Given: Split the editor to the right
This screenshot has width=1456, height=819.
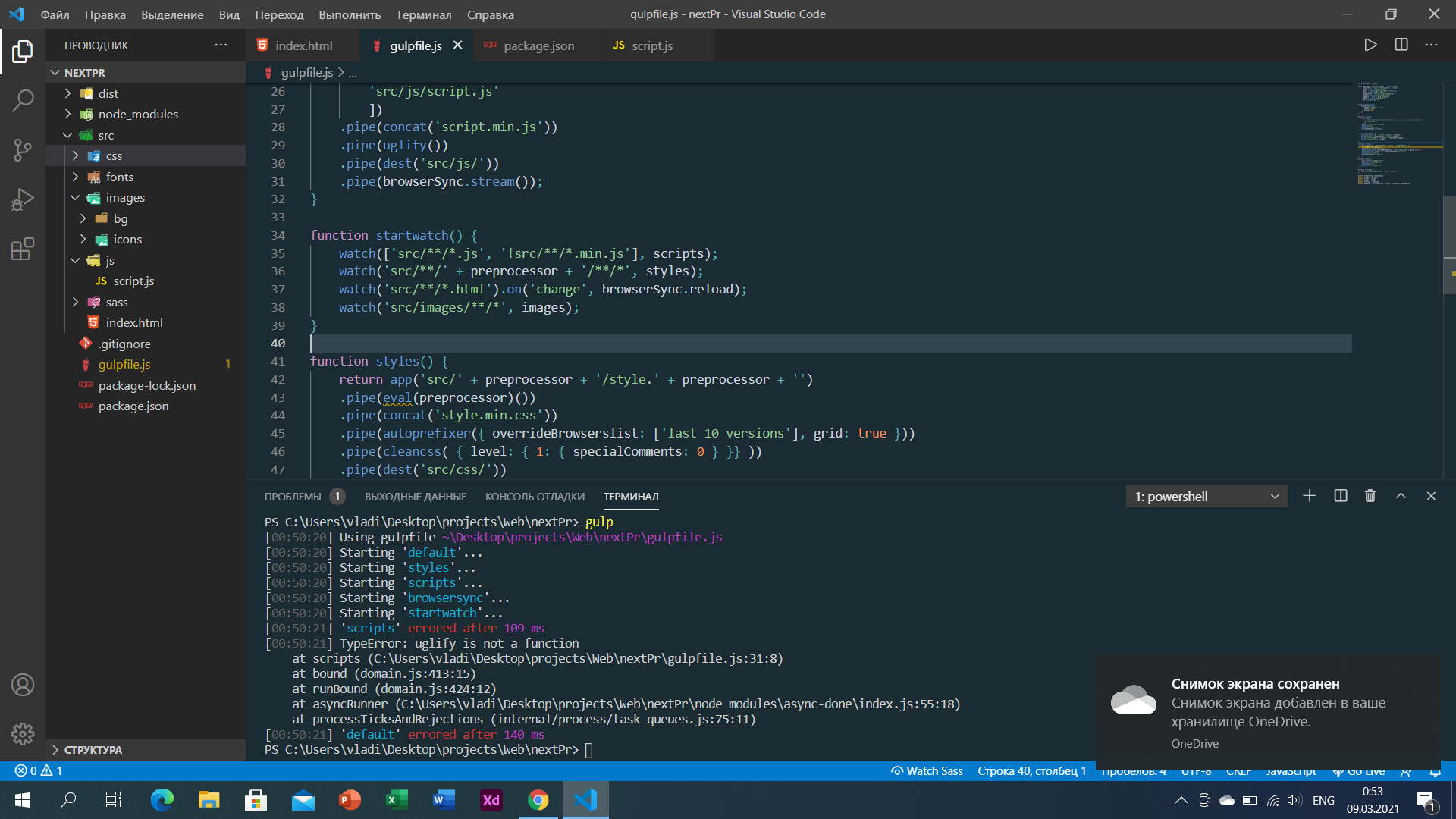Looking at the screenshot, I should coord(1401,45).
